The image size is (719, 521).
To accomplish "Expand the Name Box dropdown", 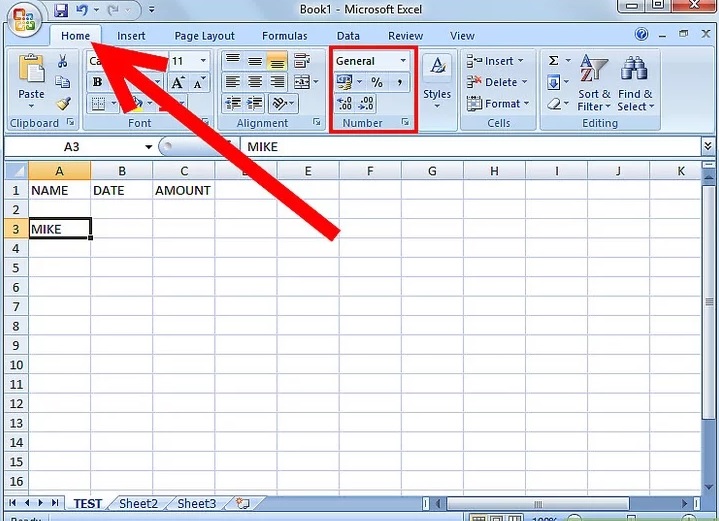I will click(148, 147).
